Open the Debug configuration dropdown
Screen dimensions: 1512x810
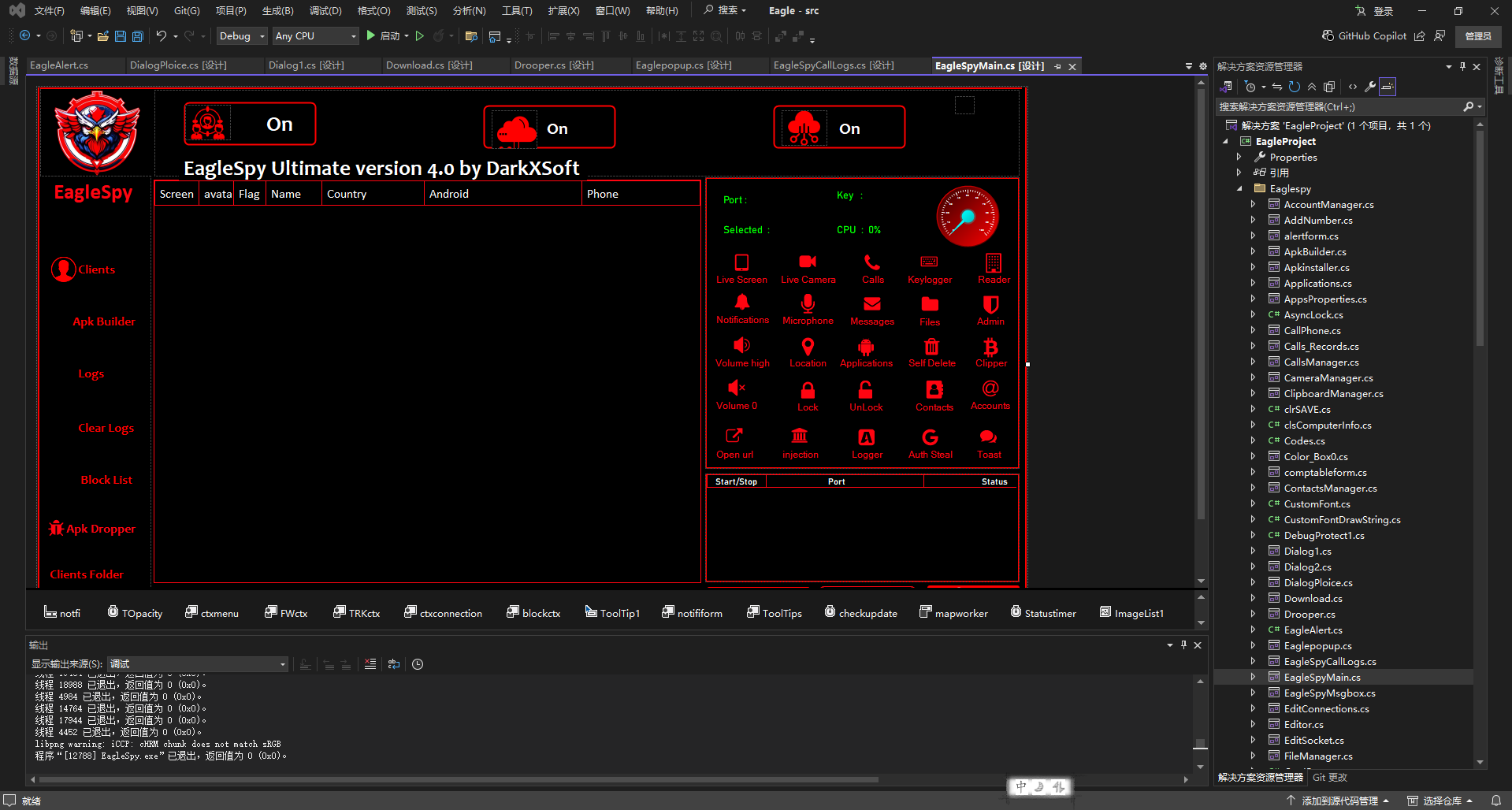click(241, 36)
